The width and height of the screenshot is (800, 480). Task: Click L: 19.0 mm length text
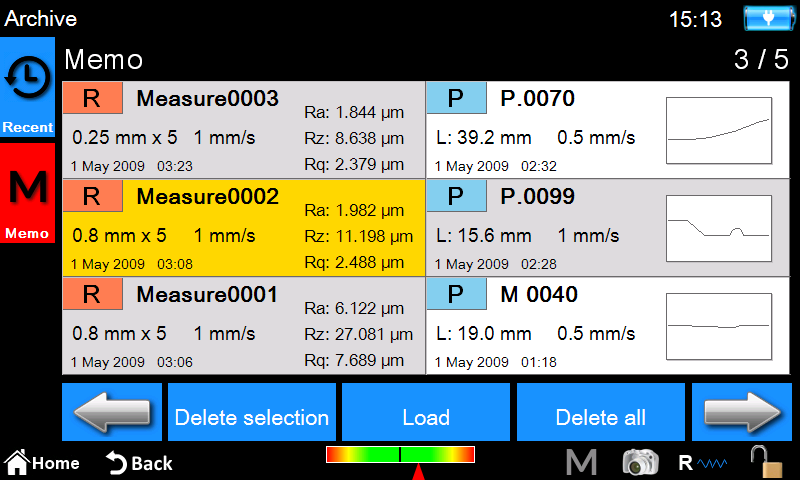pyautogui.click(x=484, y=334)
